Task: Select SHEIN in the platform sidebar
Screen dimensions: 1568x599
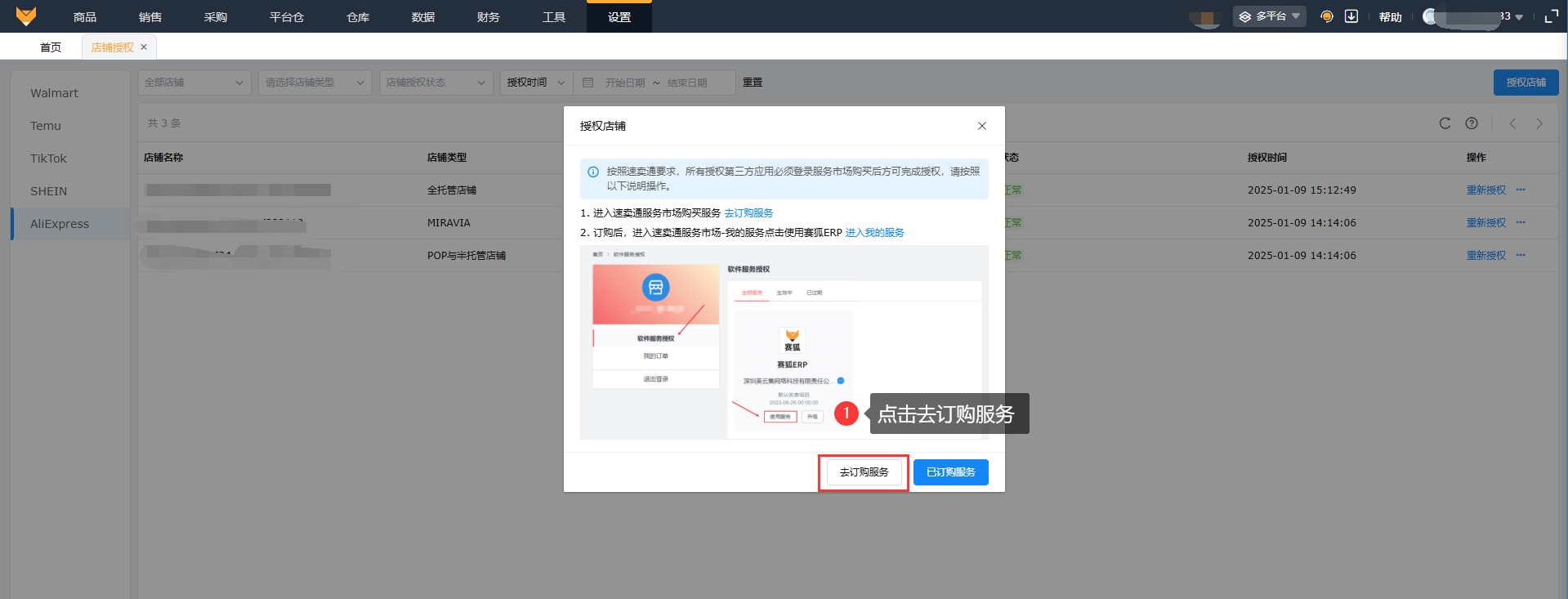Action: (49, 191)
